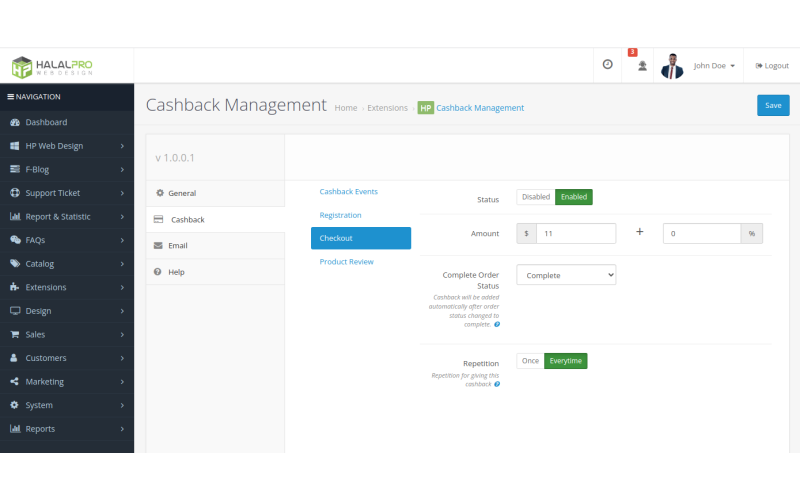
Task: Click the Logout icon link
Action: [x=759, y=66]
